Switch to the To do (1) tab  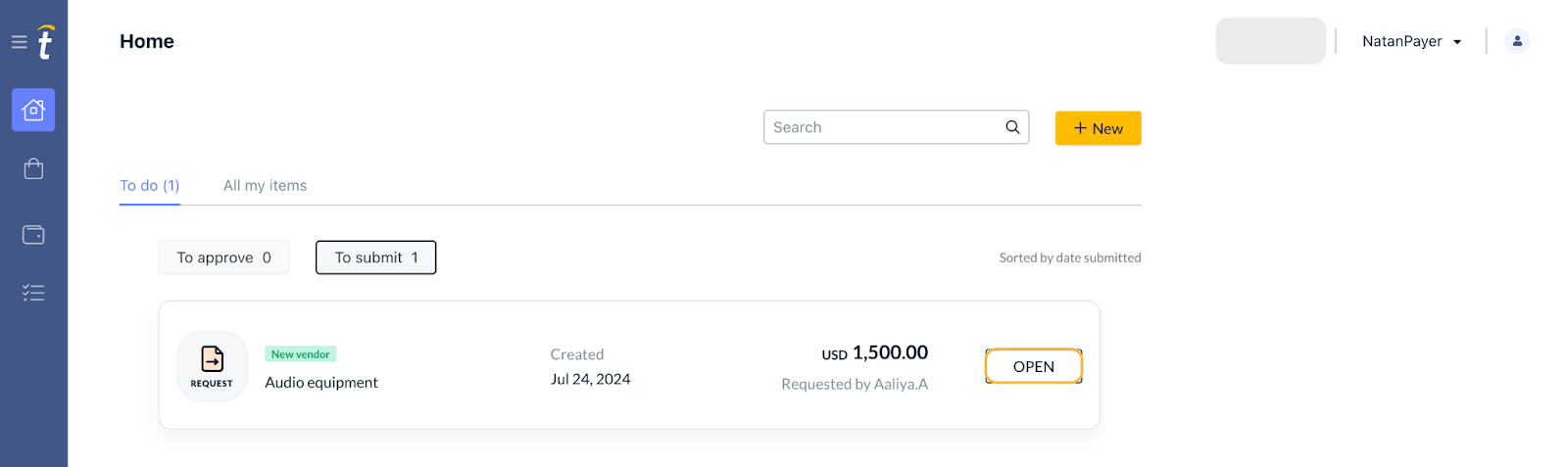[x=150, y=185]
